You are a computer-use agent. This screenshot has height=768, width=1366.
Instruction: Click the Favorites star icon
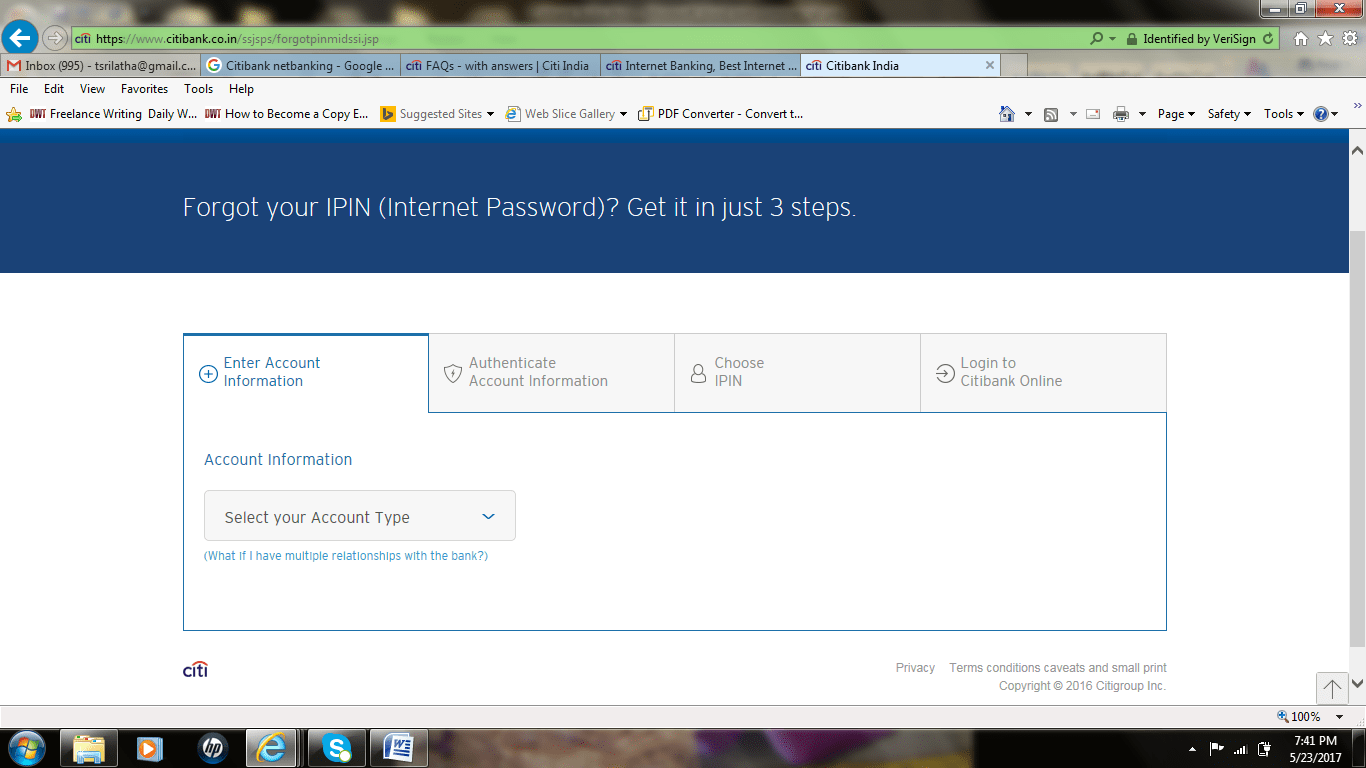(1325, 38)
